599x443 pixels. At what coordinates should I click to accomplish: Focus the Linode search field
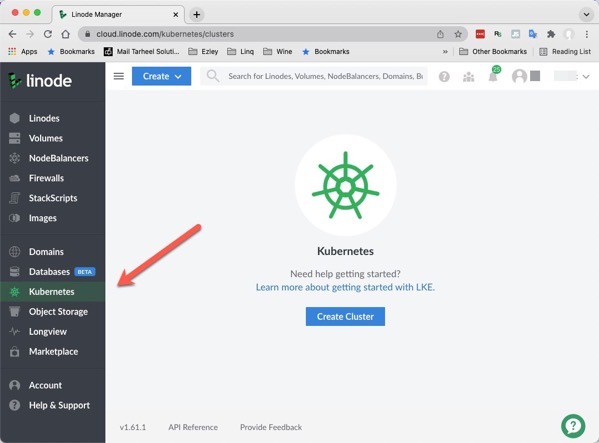314,76
